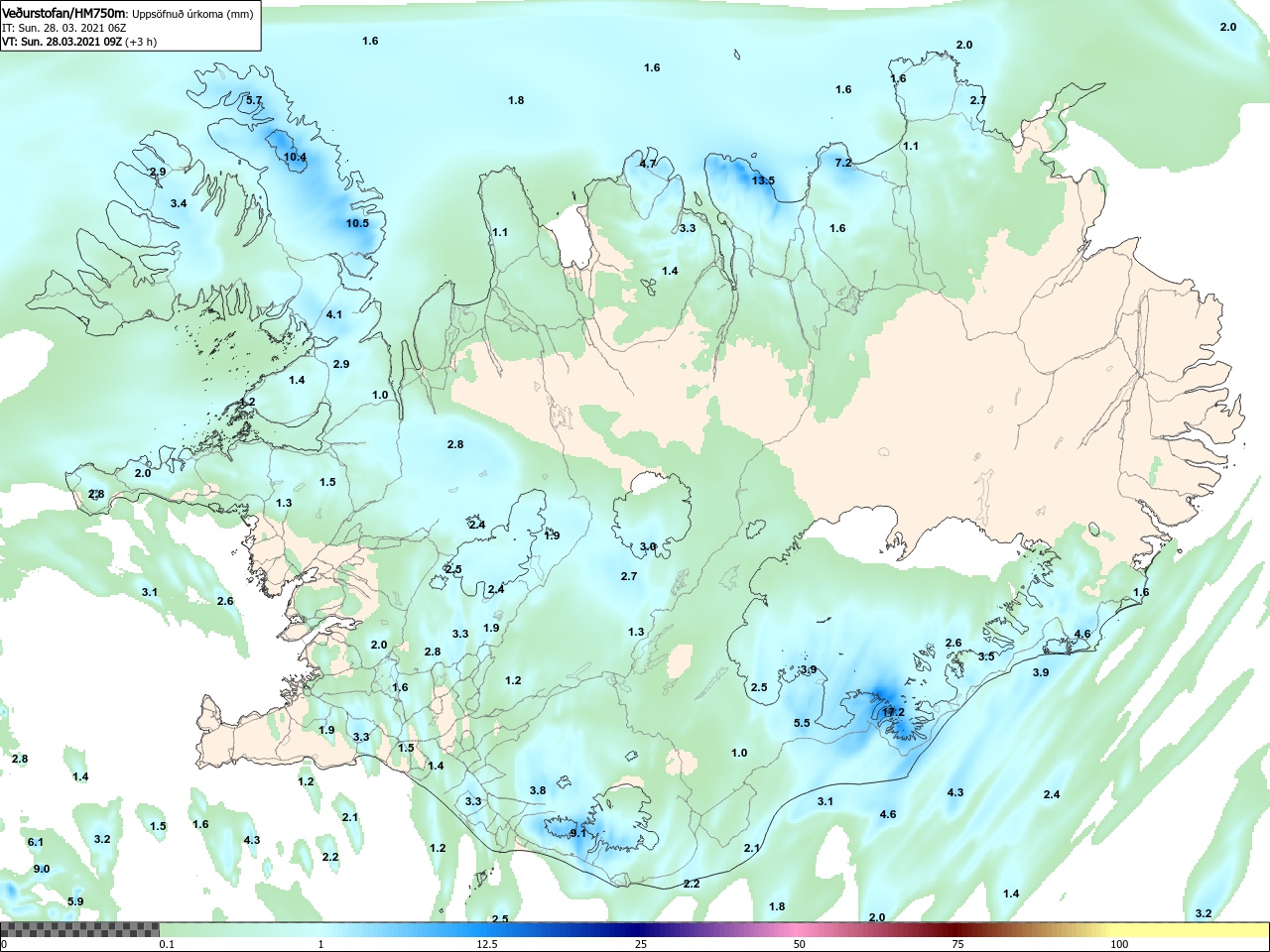Click the checkered no-precipitation legend segment
Screen dimensions: 1270x952
(x=79, y=929)
